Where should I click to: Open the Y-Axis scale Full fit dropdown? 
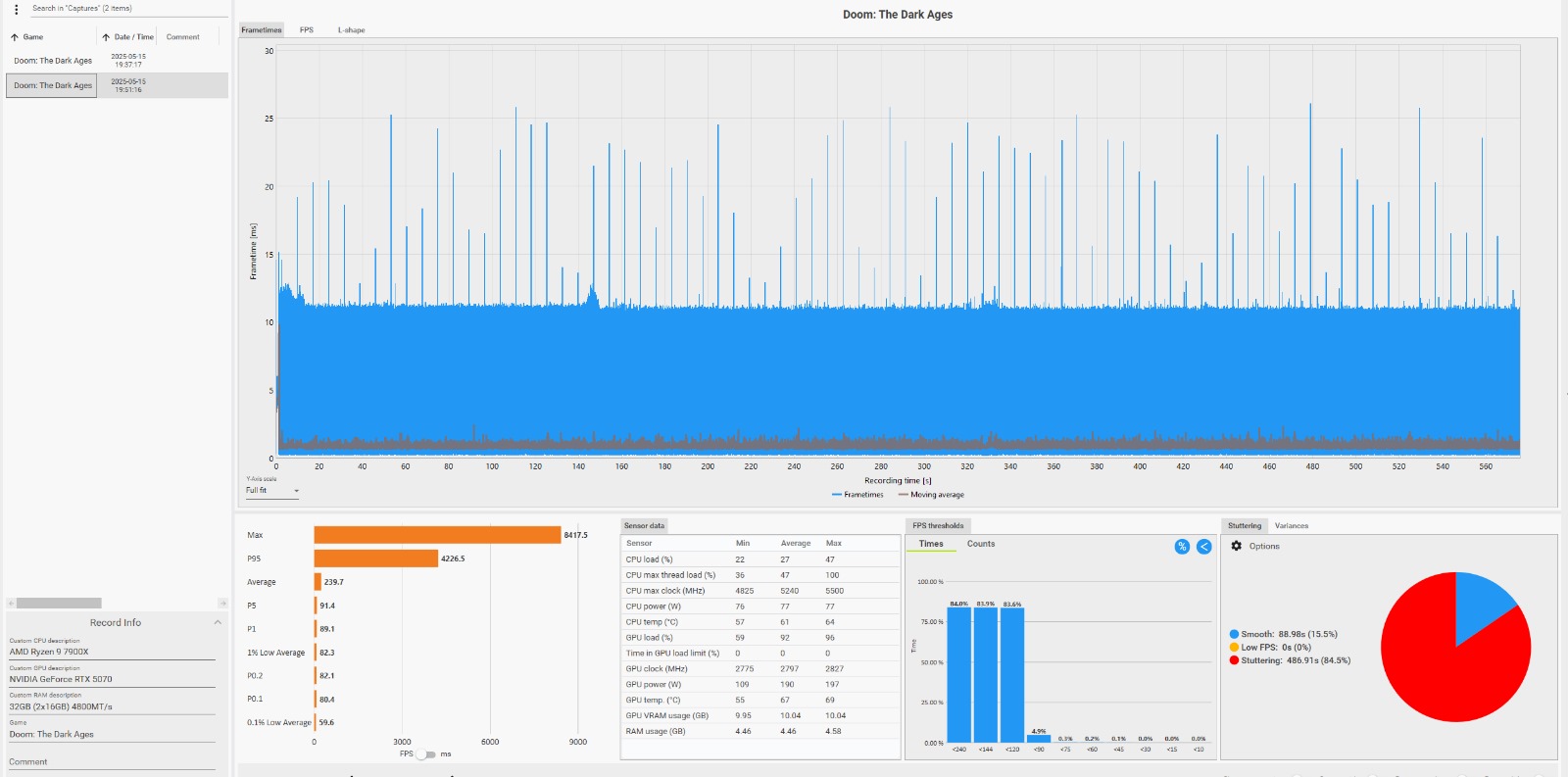coord(272,491)
